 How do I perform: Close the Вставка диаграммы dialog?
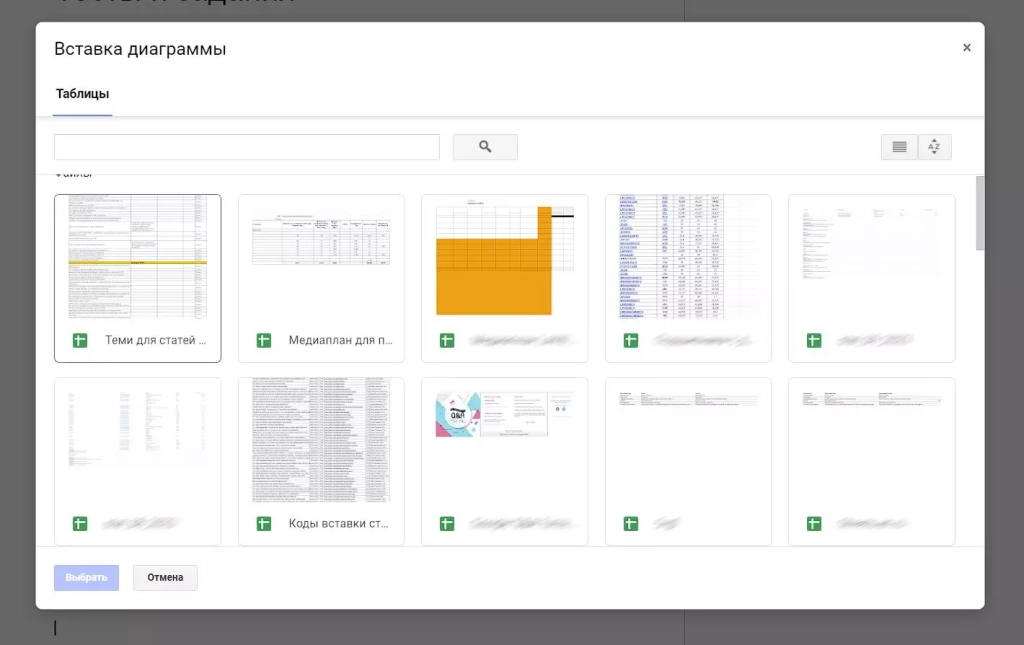coord(966,48)
